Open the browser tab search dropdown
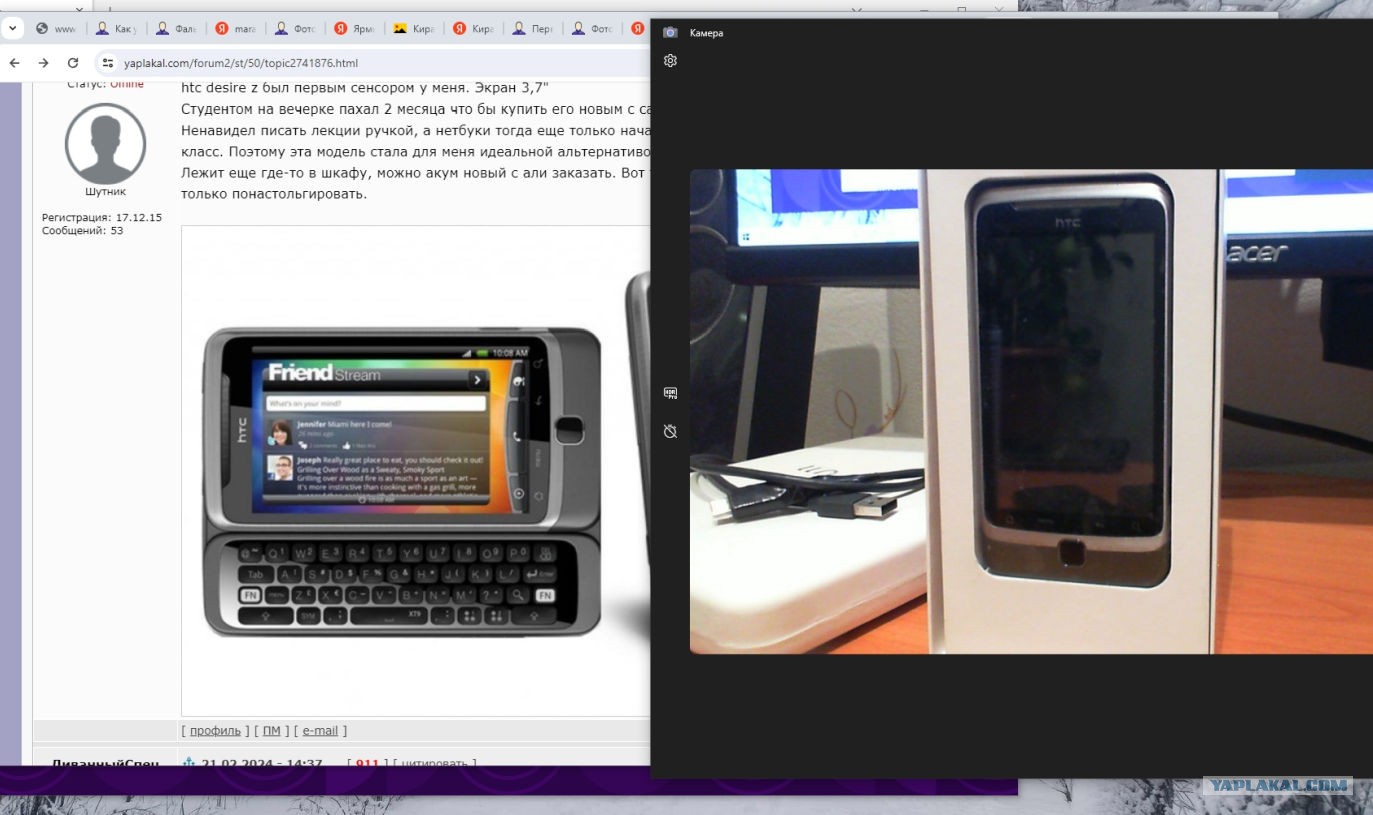 pos(11,29)
